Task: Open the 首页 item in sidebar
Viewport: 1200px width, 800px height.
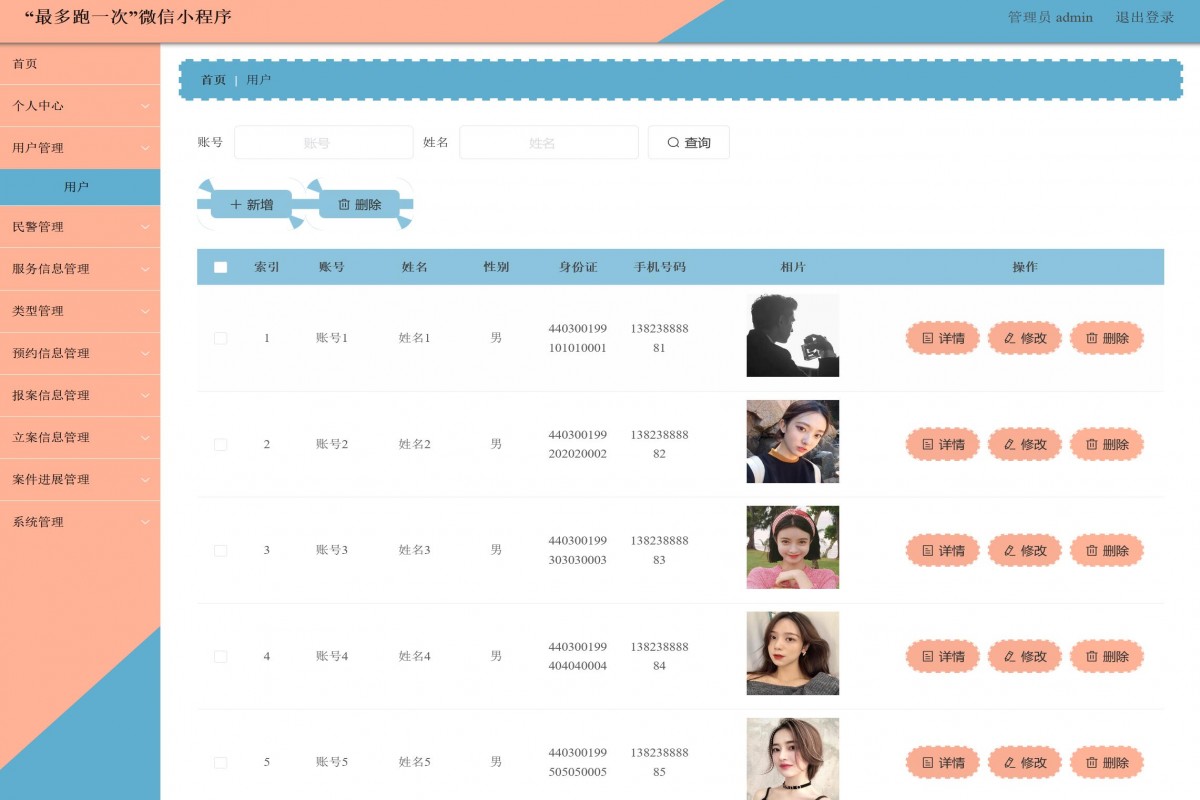Action: pos(25,64)
